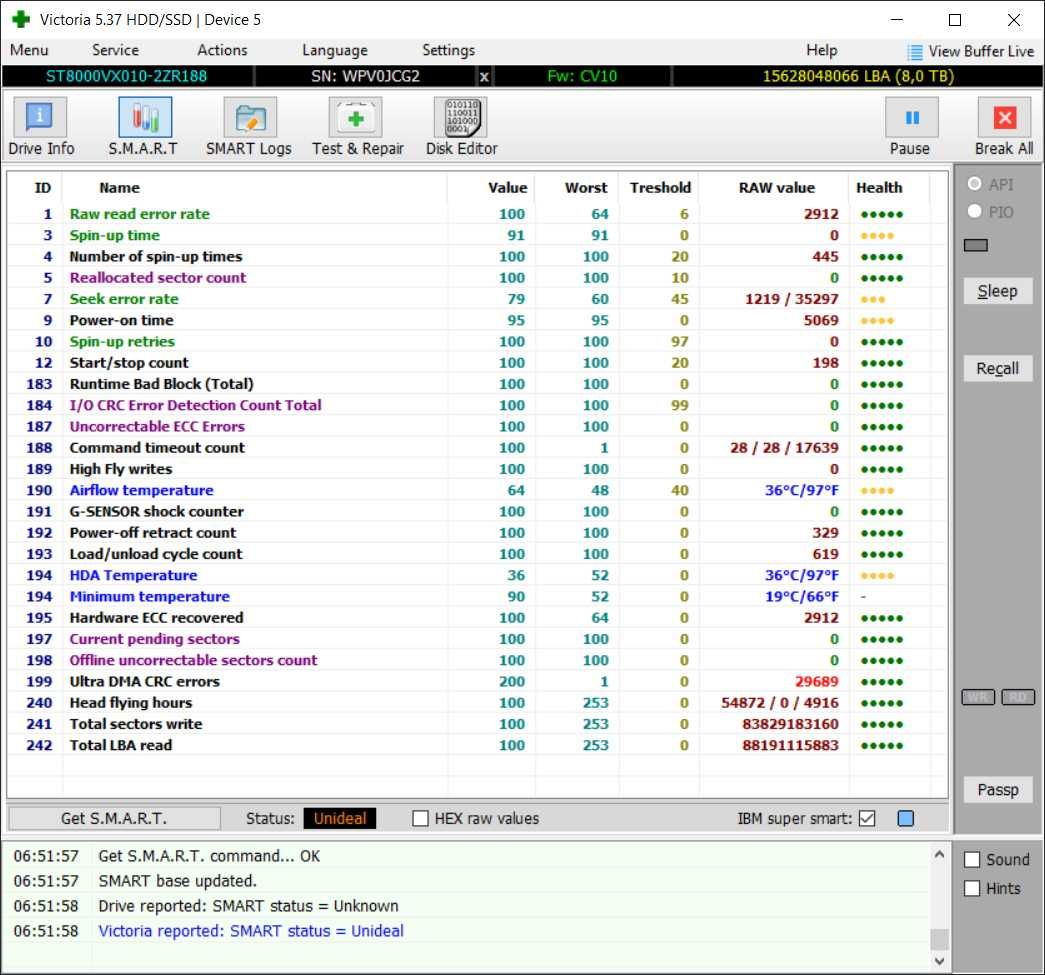Enable the Hints checkbox
This screenshot has height=975, width=1045.
tap(972, 888)
